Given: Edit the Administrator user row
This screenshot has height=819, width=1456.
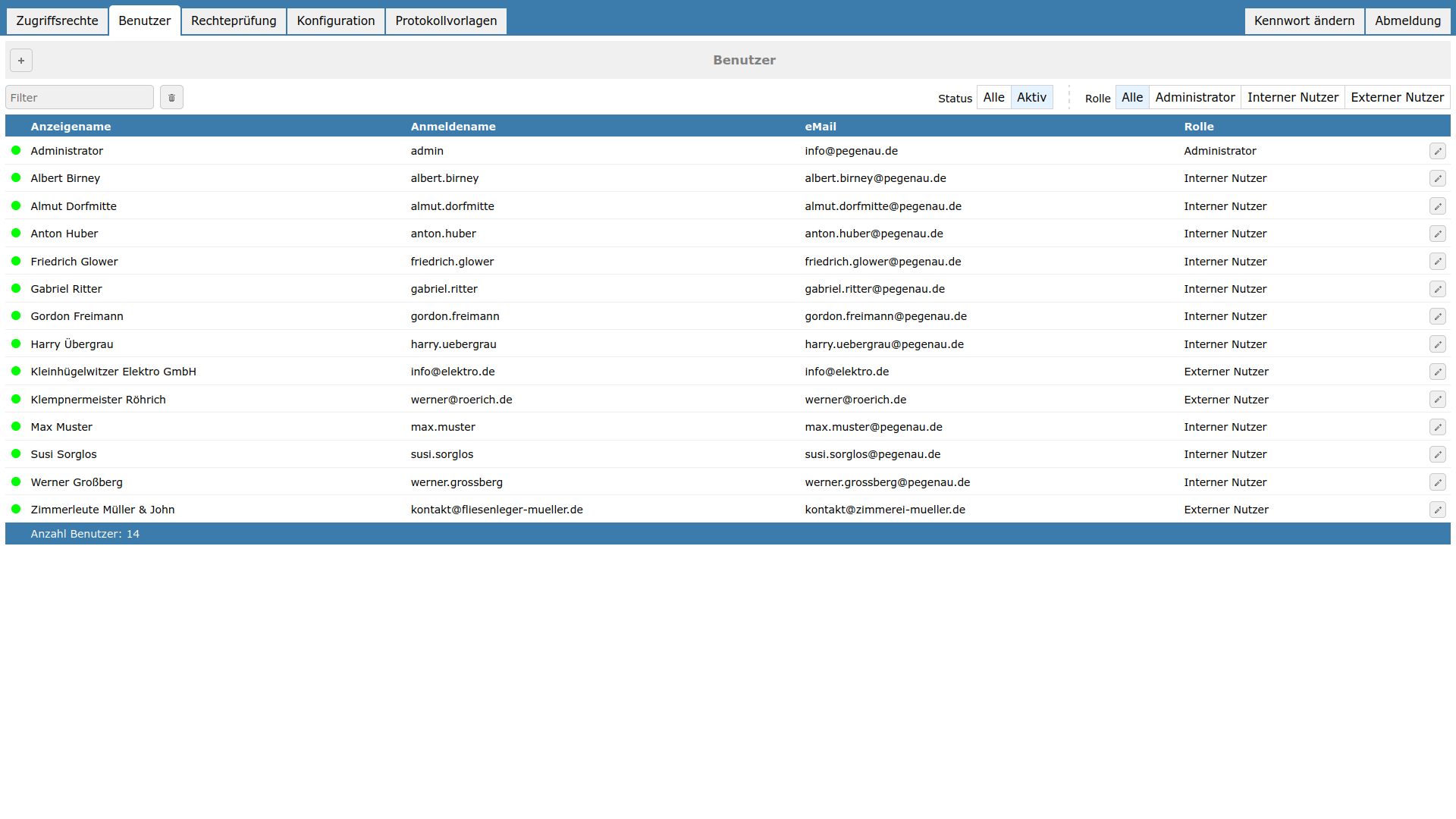Looking at the screenshot, I should 1437,151.
